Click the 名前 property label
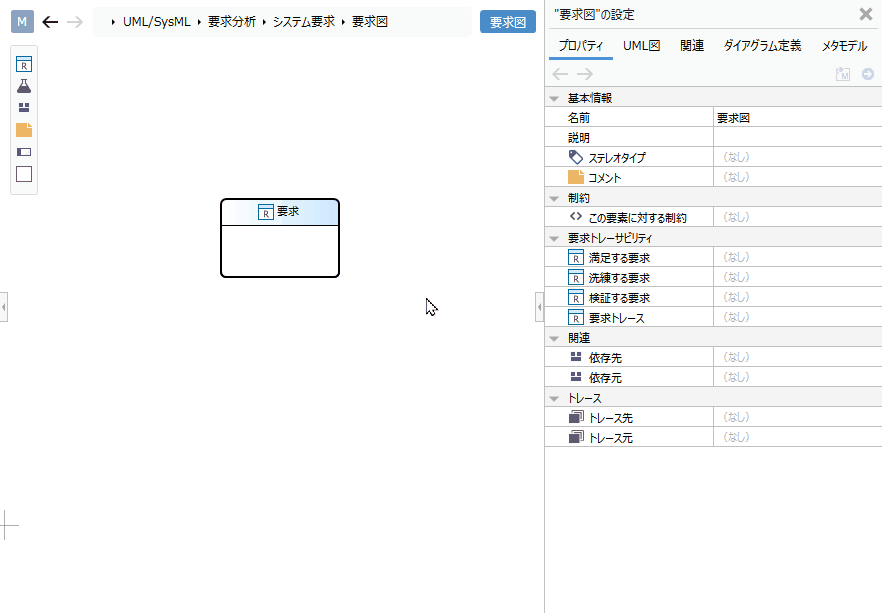This screenshot has width=882, height=613. pos(579,118)
